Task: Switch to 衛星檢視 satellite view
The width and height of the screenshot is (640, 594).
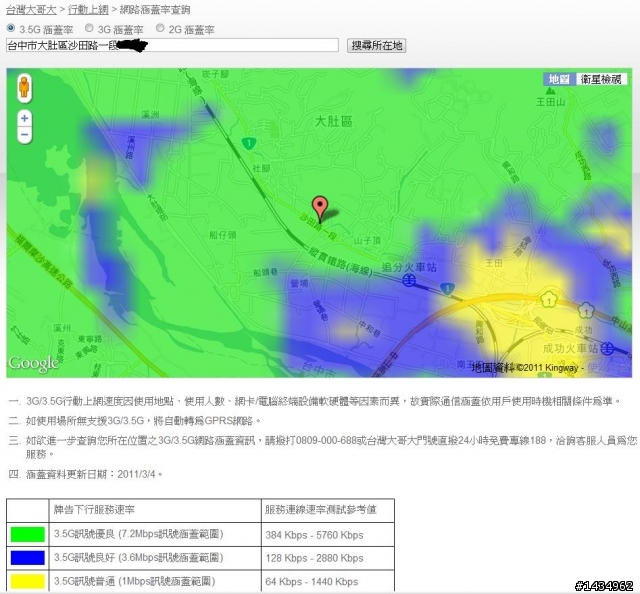Action: pyautogui.click(x=601, y=79)
